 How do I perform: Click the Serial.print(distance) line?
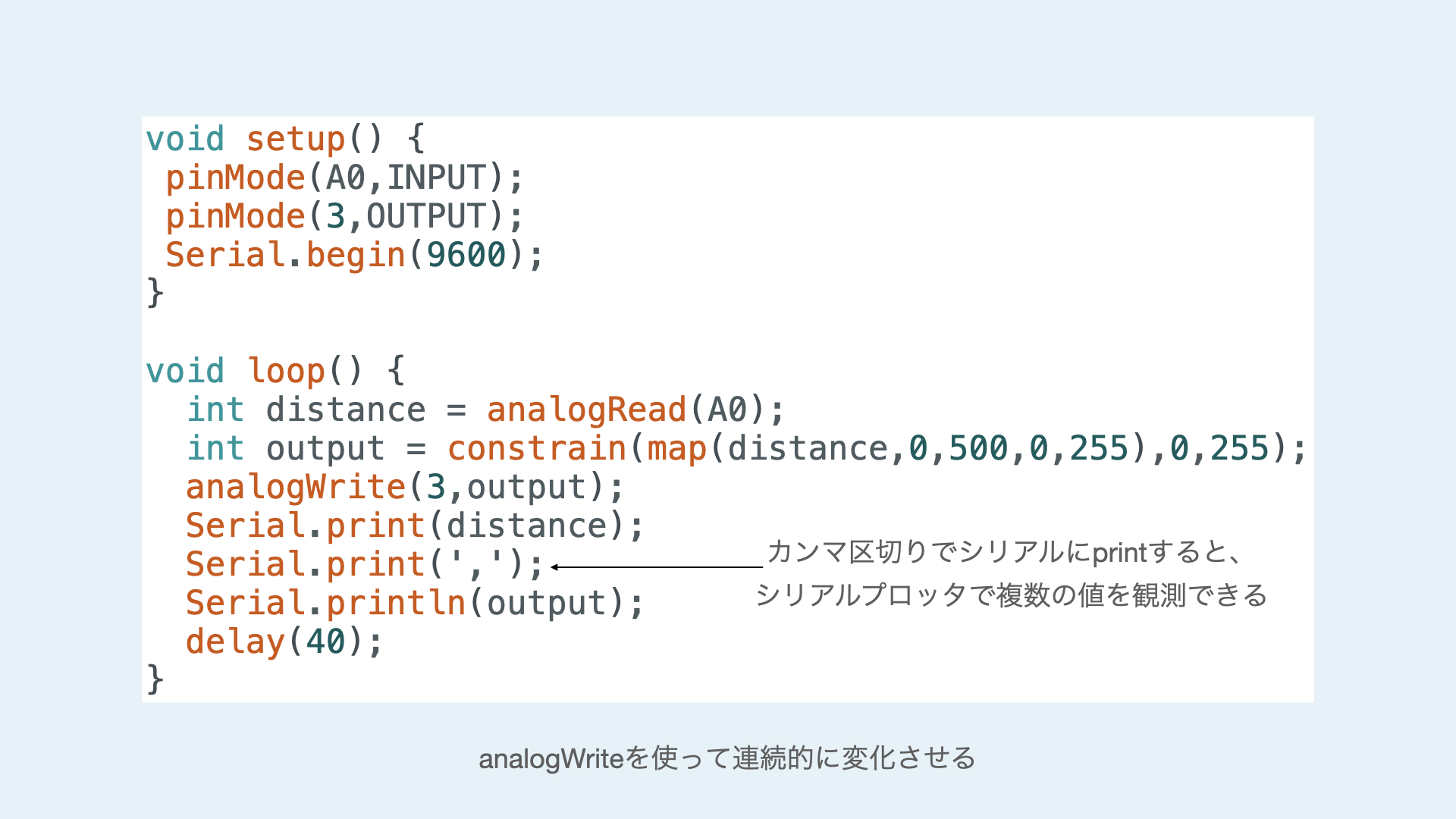click(414, 526)
